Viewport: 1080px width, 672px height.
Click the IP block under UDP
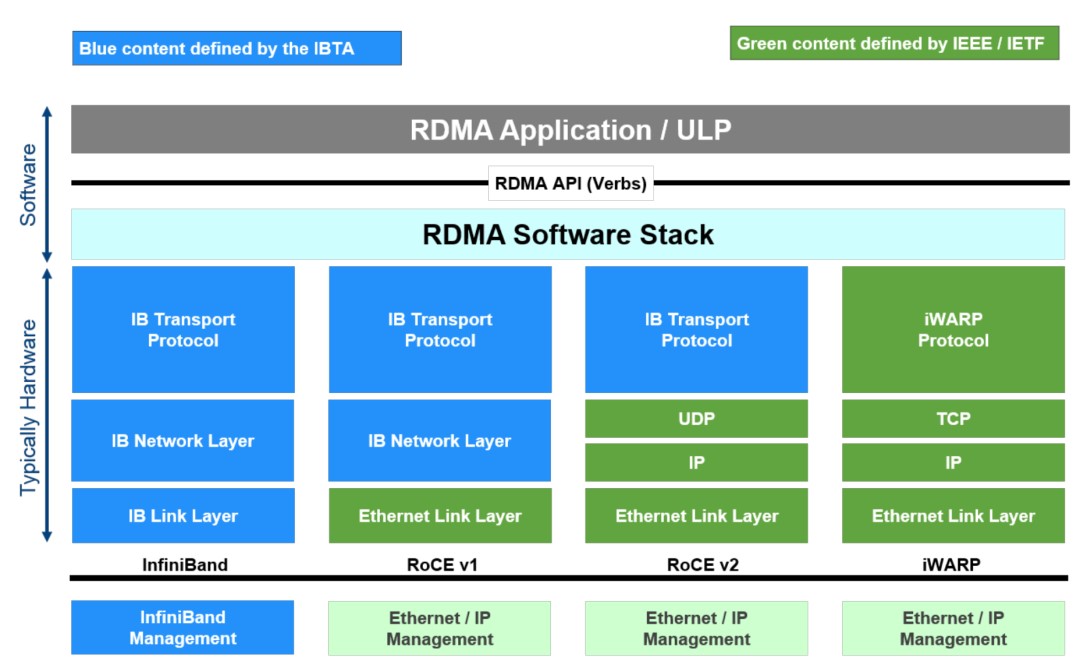[x=696, y=462]
